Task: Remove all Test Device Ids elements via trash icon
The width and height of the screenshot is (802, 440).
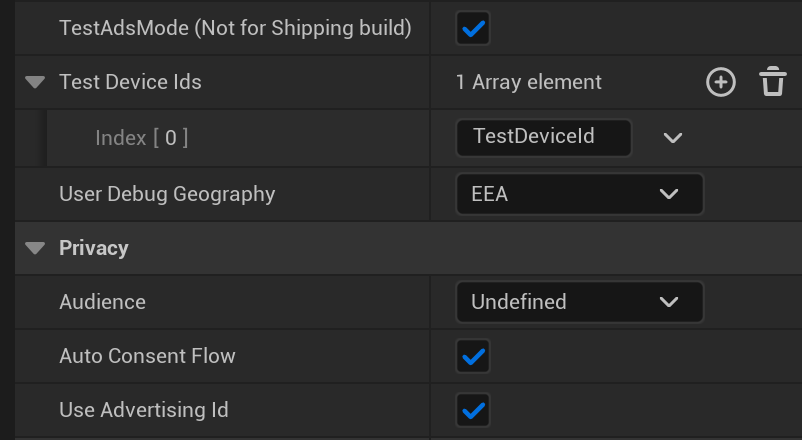Action: point(772,81)
